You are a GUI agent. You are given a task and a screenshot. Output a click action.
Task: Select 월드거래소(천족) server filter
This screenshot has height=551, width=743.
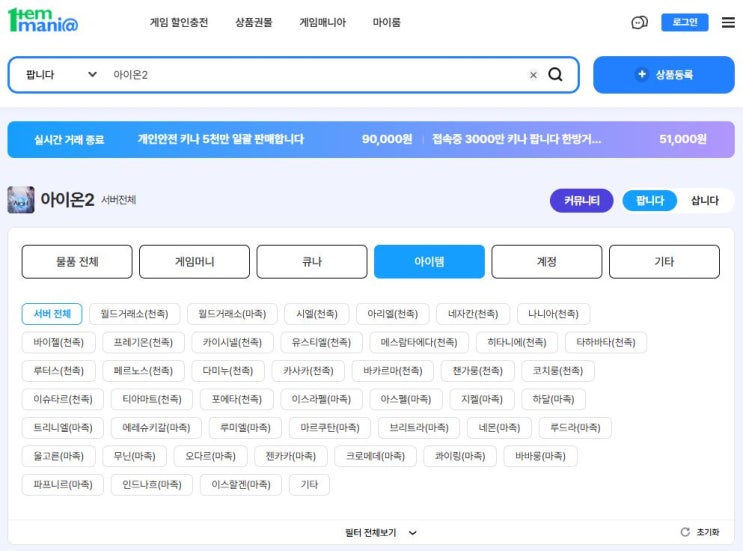click(x=135, y=314)
